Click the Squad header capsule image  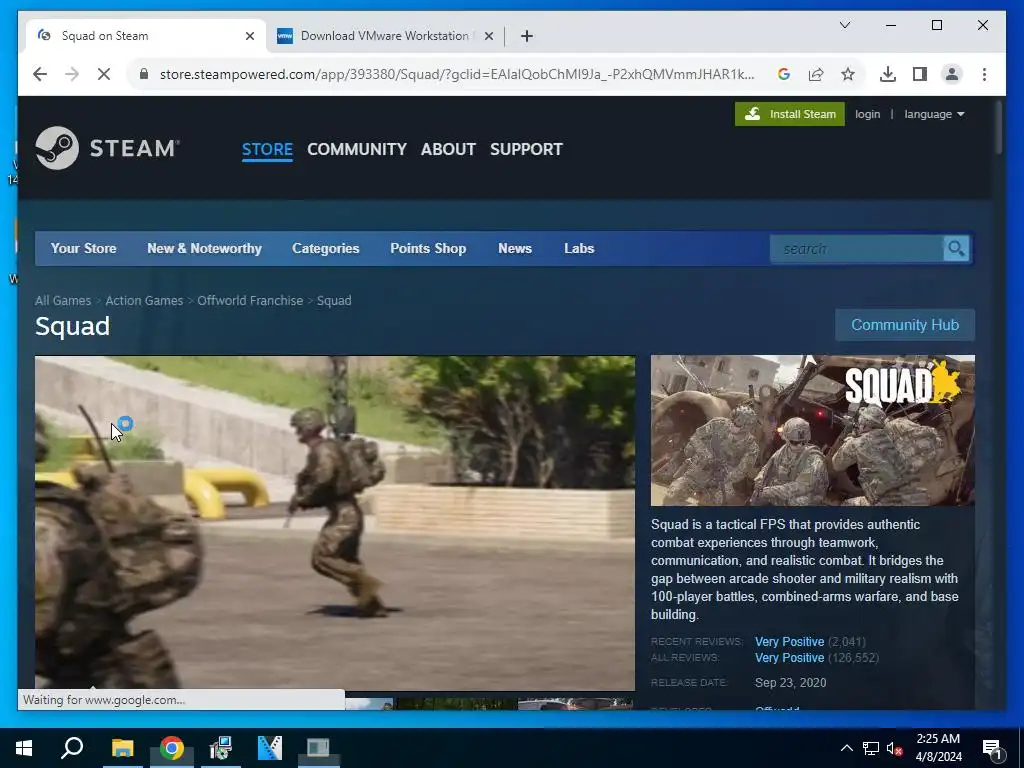(812, 430)
